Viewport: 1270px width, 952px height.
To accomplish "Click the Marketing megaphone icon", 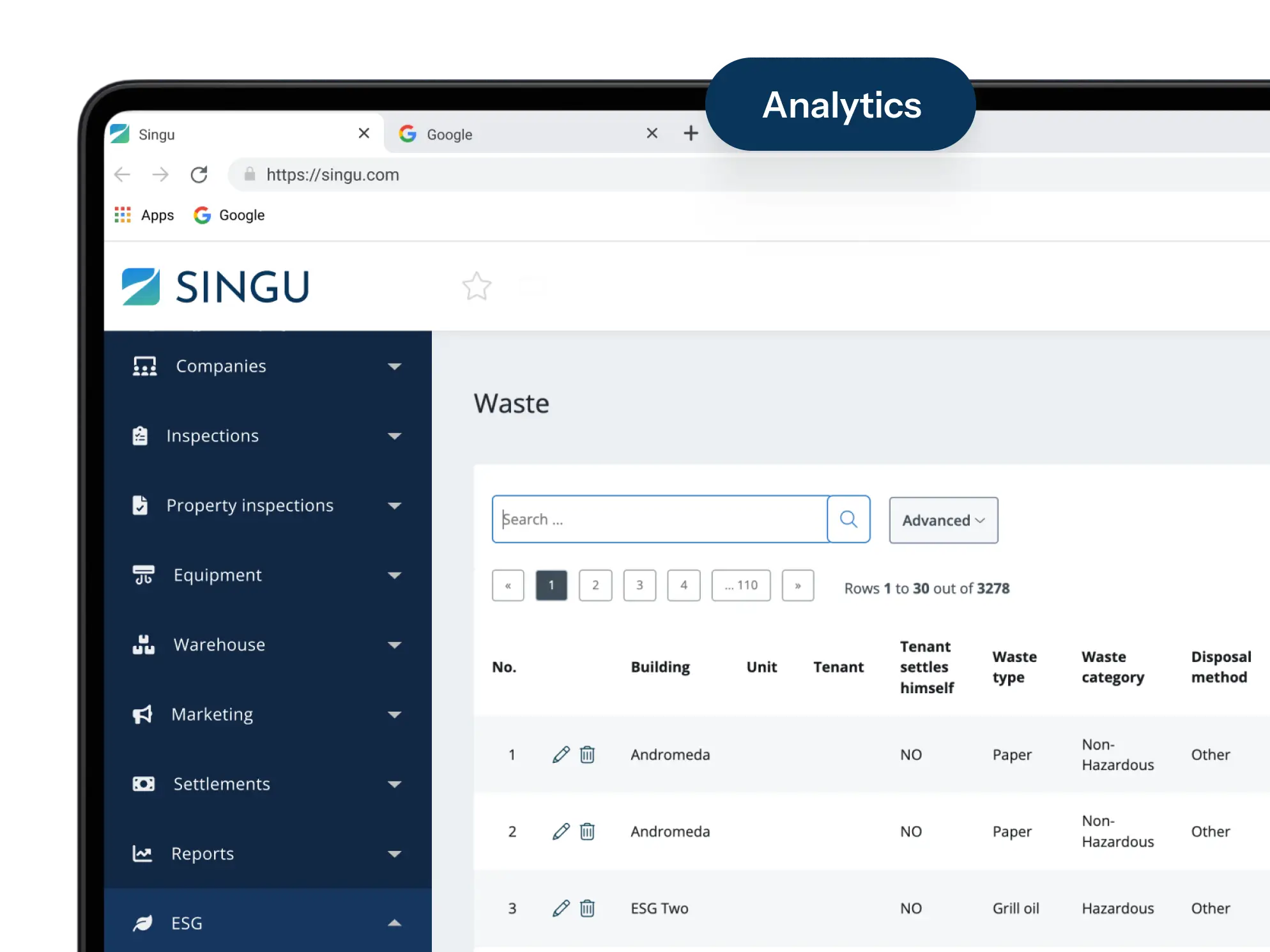I will pos(142,714).
